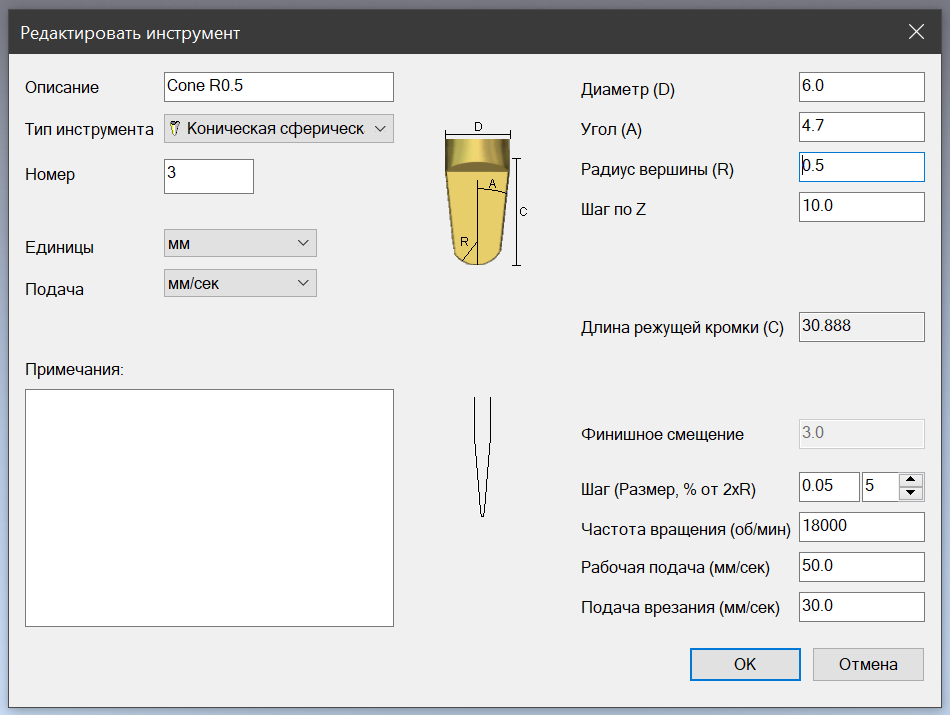Viewport: 950px width, 715px height.
Task: Open the tool type dropdown
Action: tap(278, 129)
